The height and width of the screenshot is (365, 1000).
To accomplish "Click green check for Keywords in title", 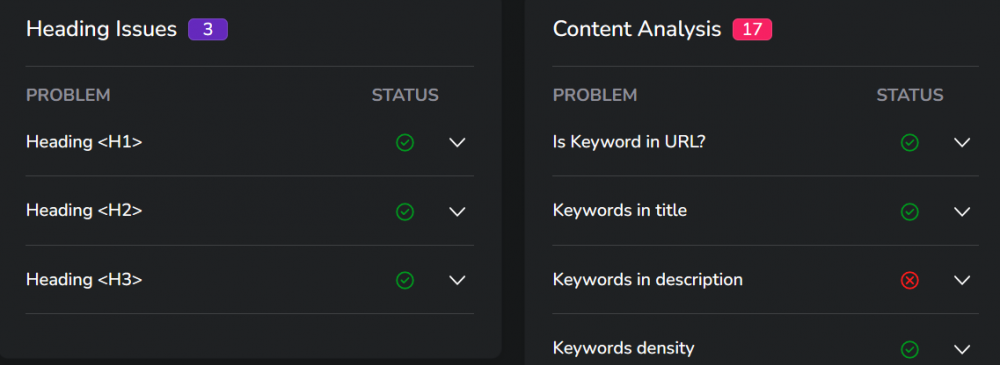I will pos(909,211).
